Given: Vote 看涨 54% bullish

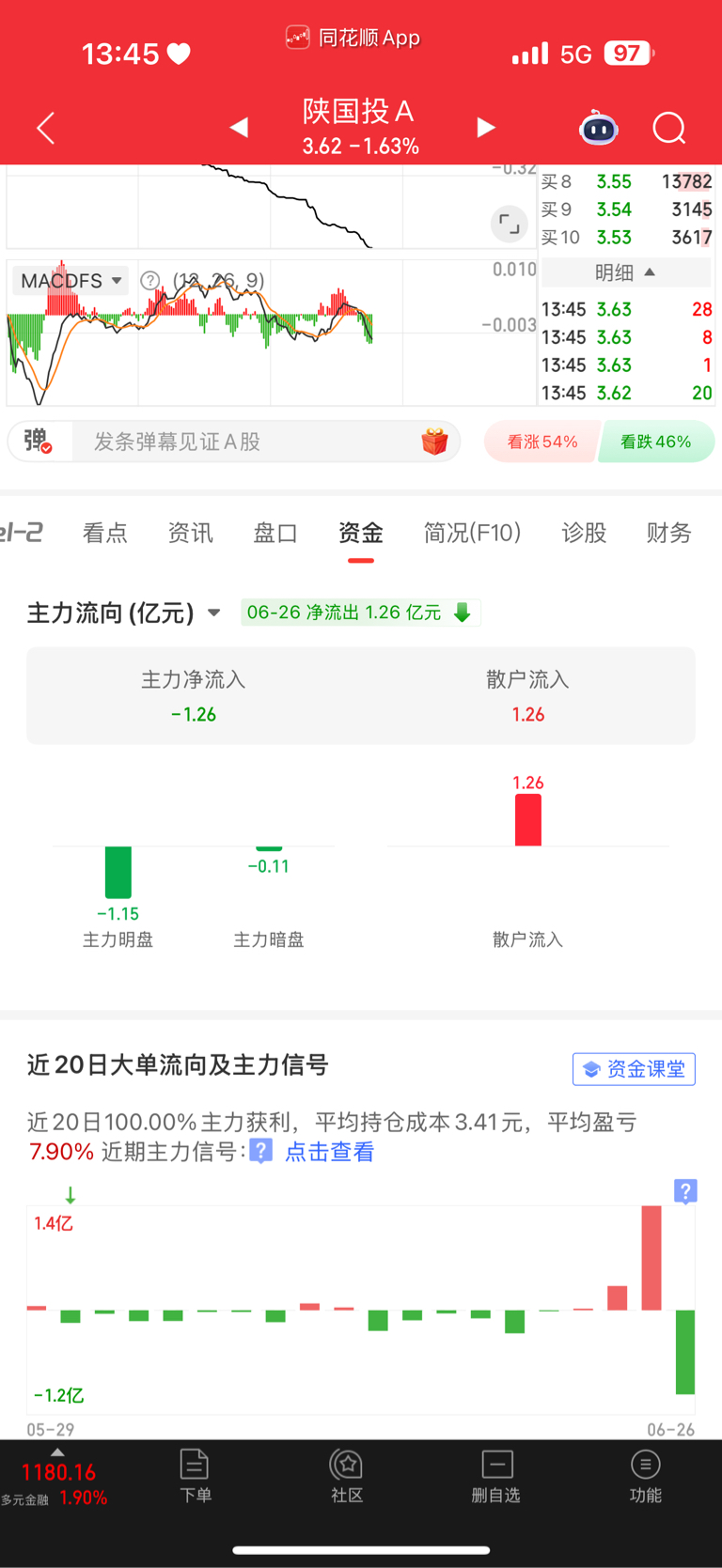Looking at the screenshot, I should (x=541, y=442).
